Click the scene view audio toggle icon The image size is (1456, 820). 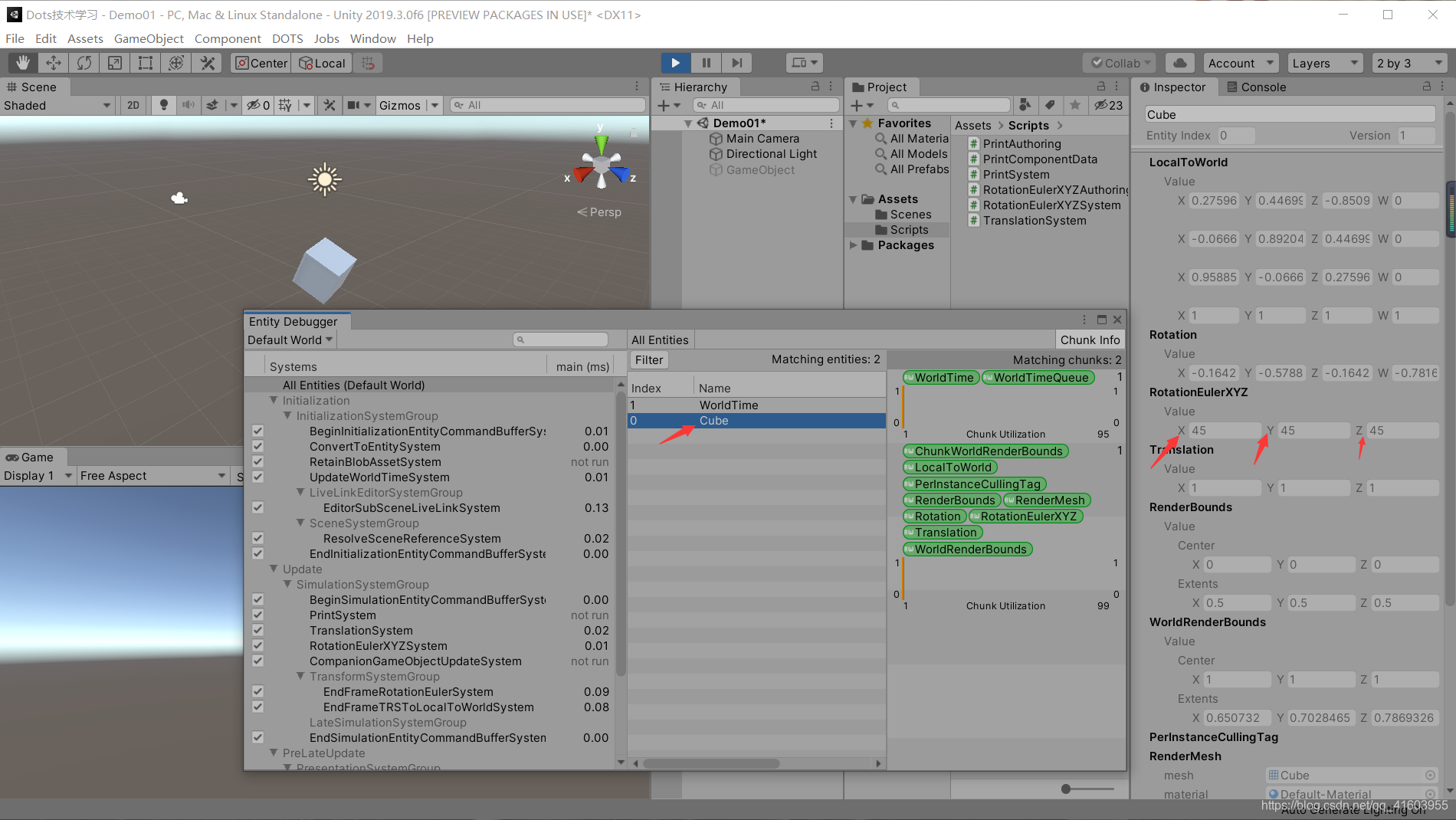coord(189,105)
